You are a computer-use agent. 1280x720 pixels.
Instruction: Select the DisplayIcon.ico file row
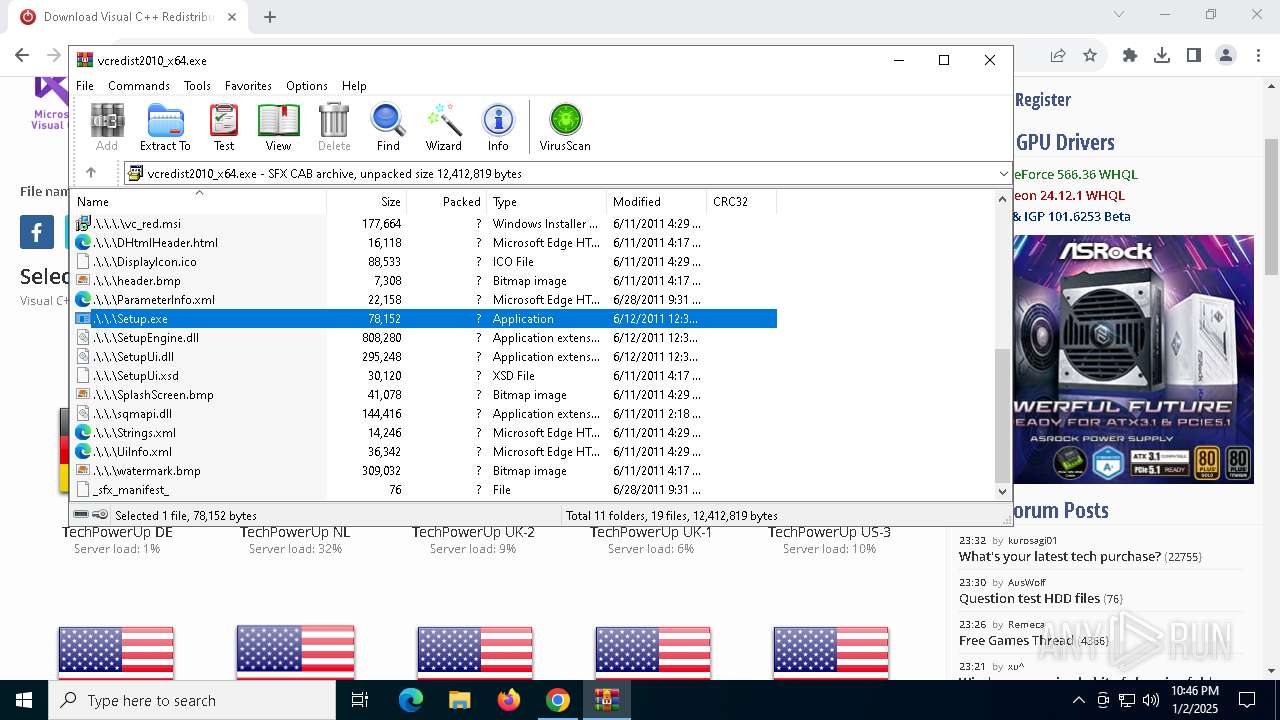[x=425, y=262]
